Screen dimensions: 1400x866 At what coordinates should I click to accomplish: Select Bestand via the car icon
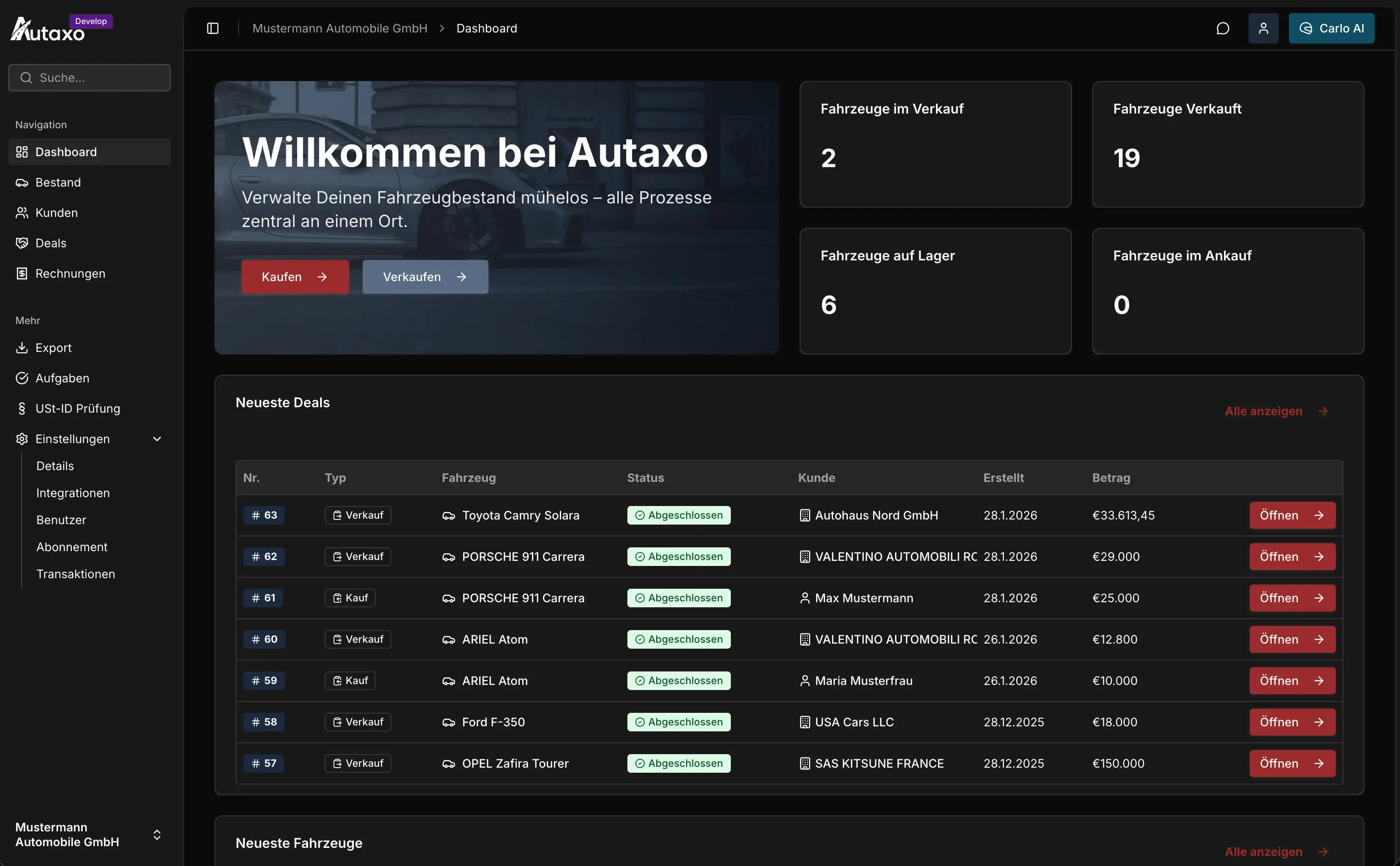pyautogui.click(x=58, y=182)
